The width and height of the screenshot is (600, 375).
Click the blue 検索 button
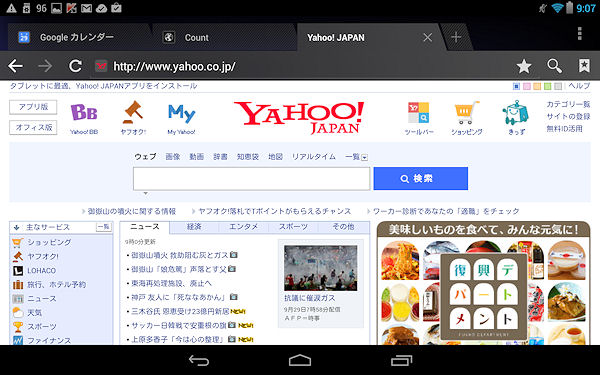[421, 178]
